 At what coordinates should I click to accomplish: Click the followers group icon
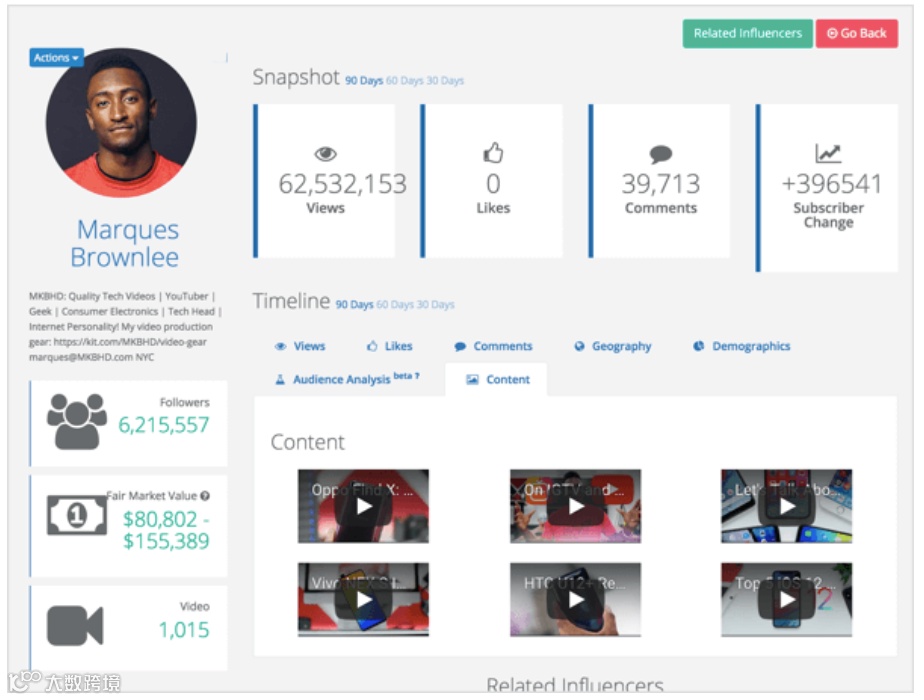(x=77, y=421)
